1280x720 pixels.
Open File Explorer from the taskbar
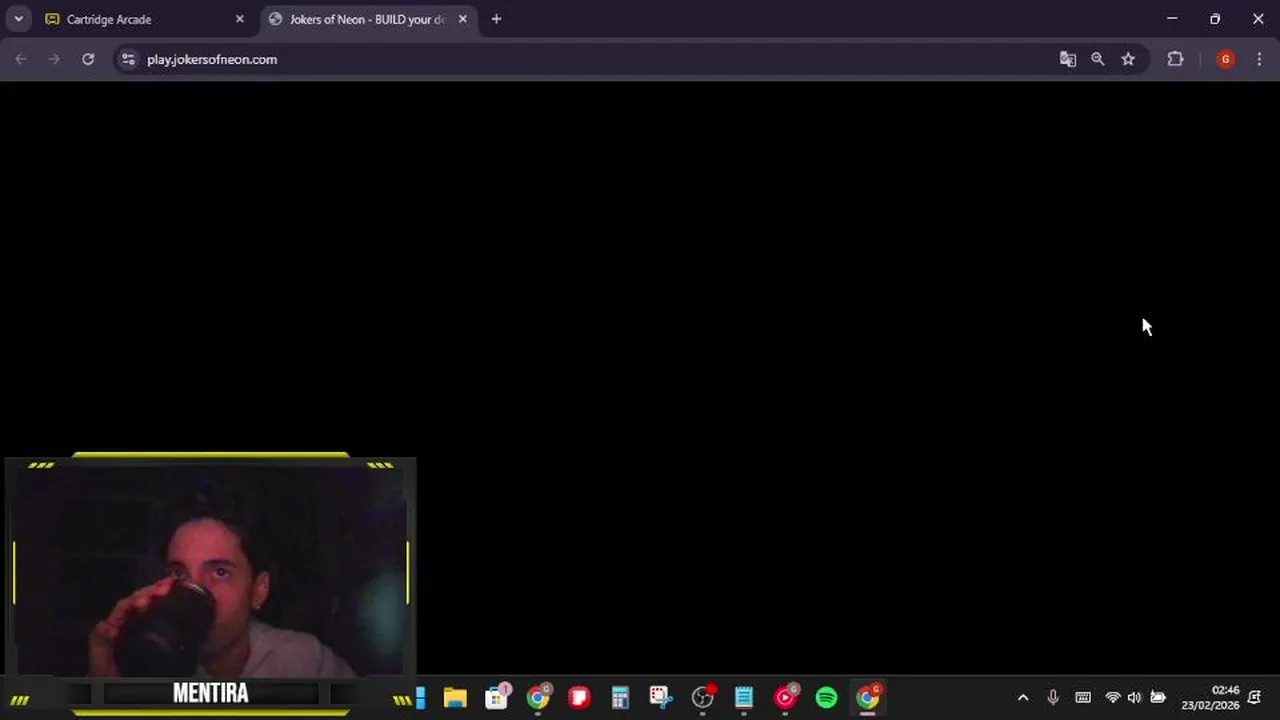point(455,697)
